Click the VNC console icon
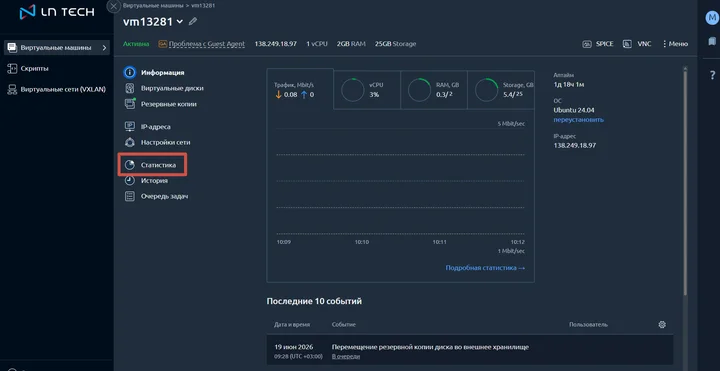Screen dimensions: 720x371 tap(627, 44)
